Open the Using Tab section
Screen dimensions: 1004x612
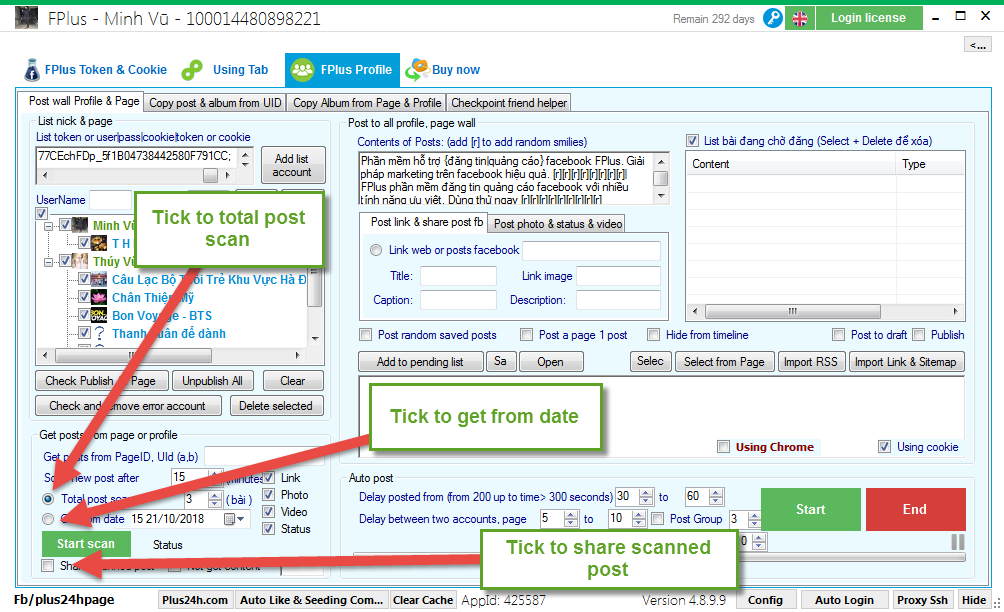225,70
